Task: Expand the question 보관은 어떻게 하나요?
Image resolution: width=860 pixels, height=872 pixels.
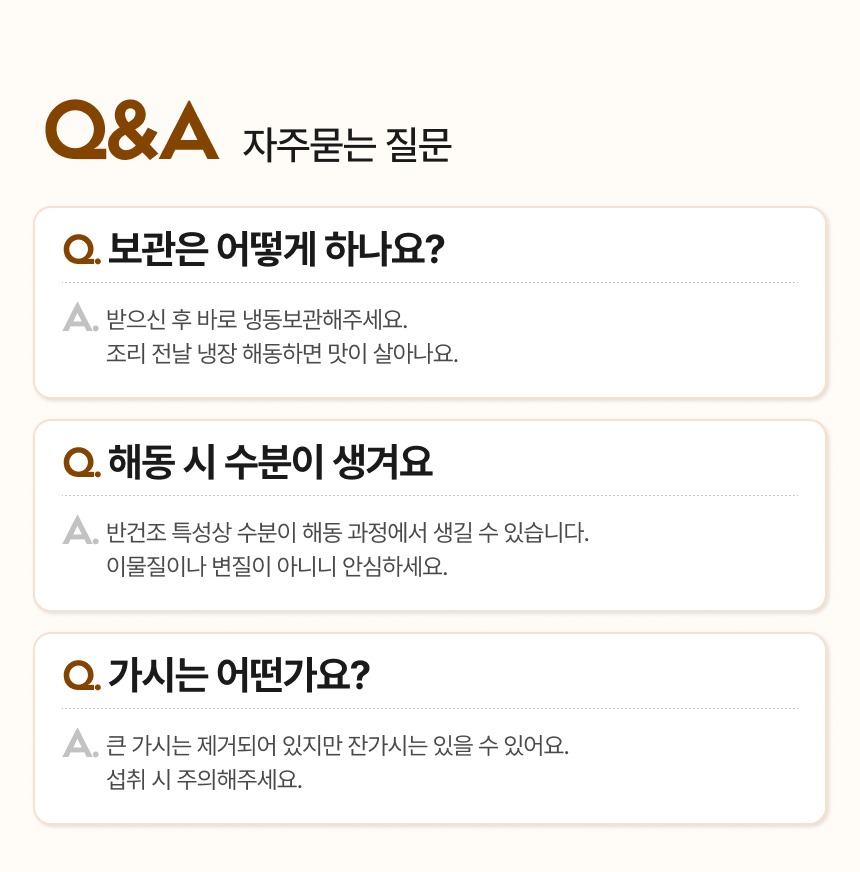Action: [x=275, y=248]
